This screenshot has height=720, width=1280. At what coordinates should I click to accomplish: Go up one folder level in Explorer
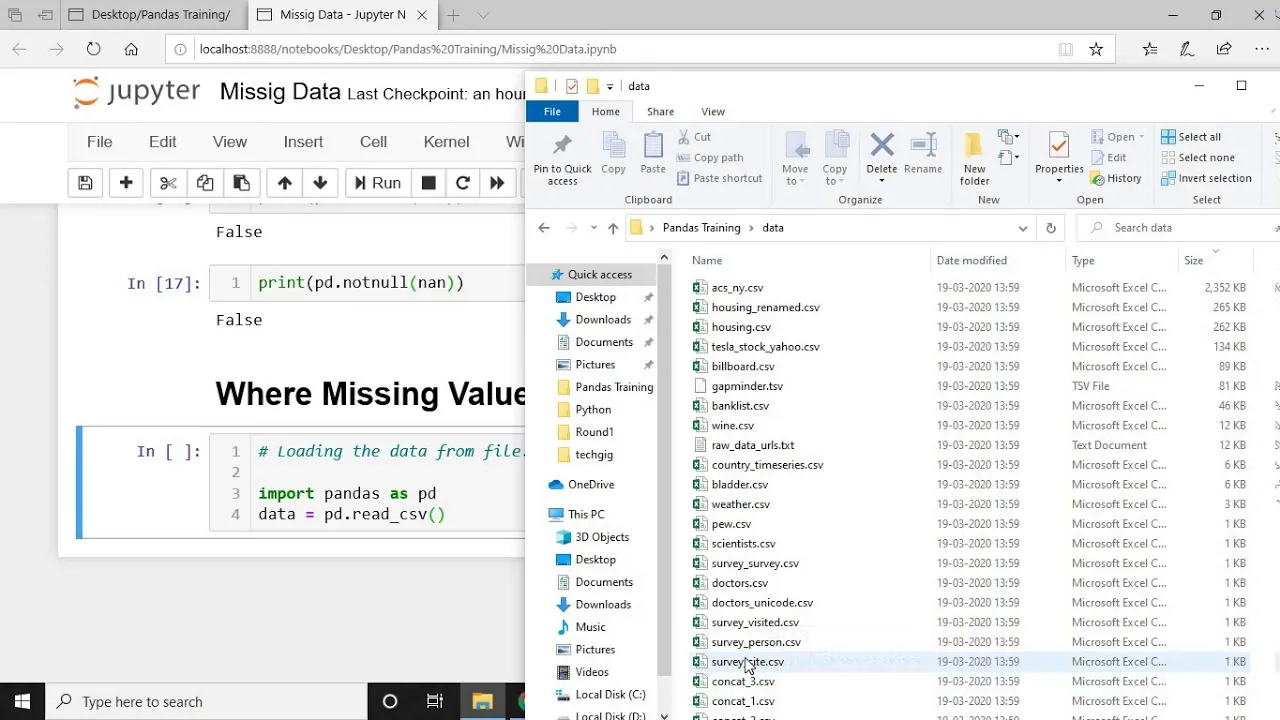(x=613, y=228)
